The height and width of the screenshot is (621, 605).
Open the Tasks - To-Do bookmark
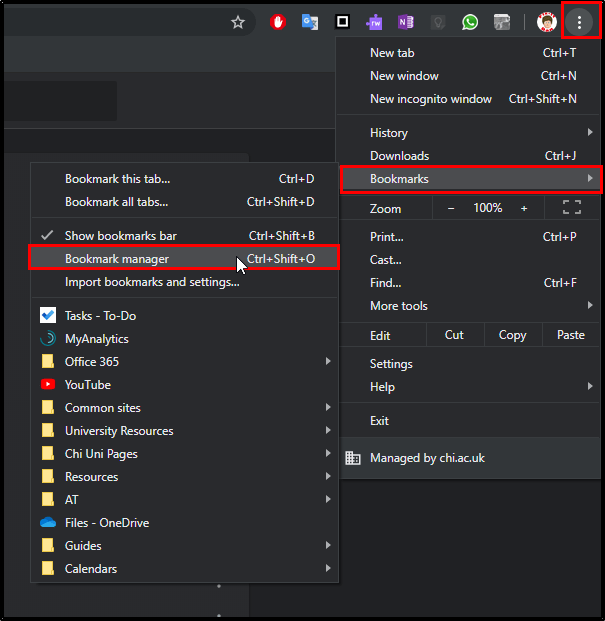185,316
